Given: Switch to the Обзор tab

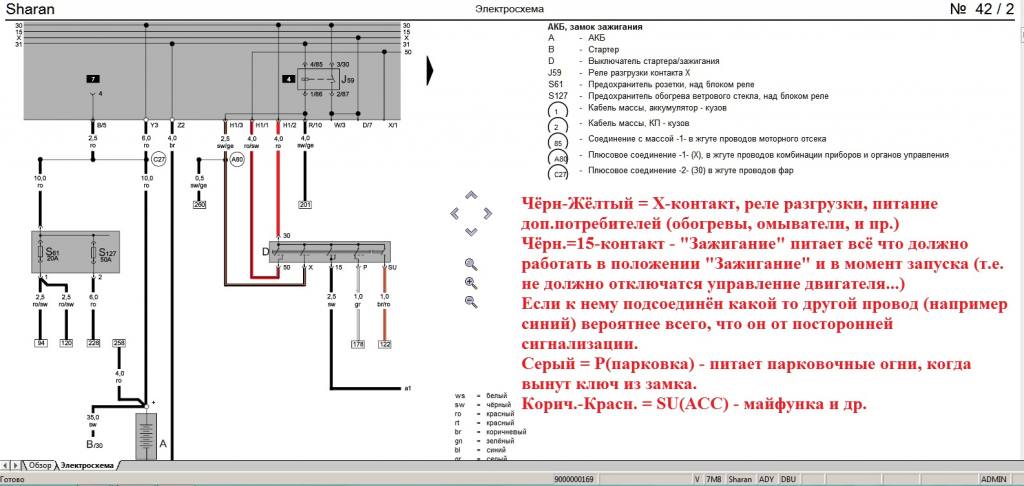Looking at the screenshot, I should click(x=40, y=465).
